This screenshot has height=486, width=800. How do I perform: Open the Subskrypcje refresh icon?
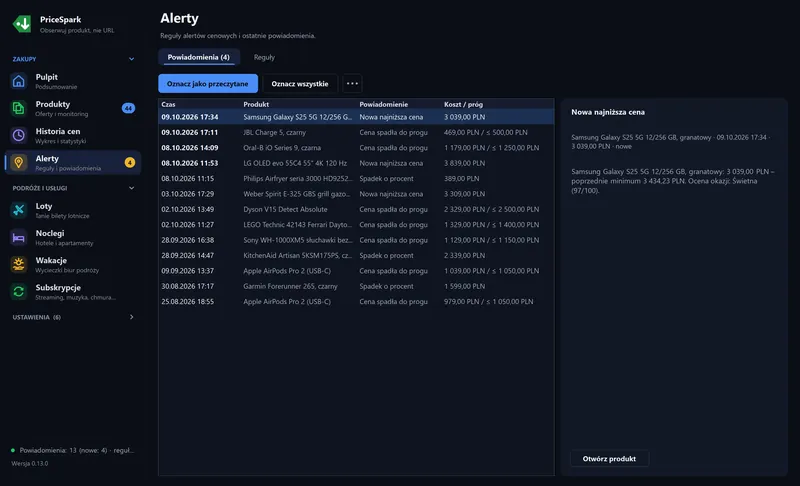19,291
